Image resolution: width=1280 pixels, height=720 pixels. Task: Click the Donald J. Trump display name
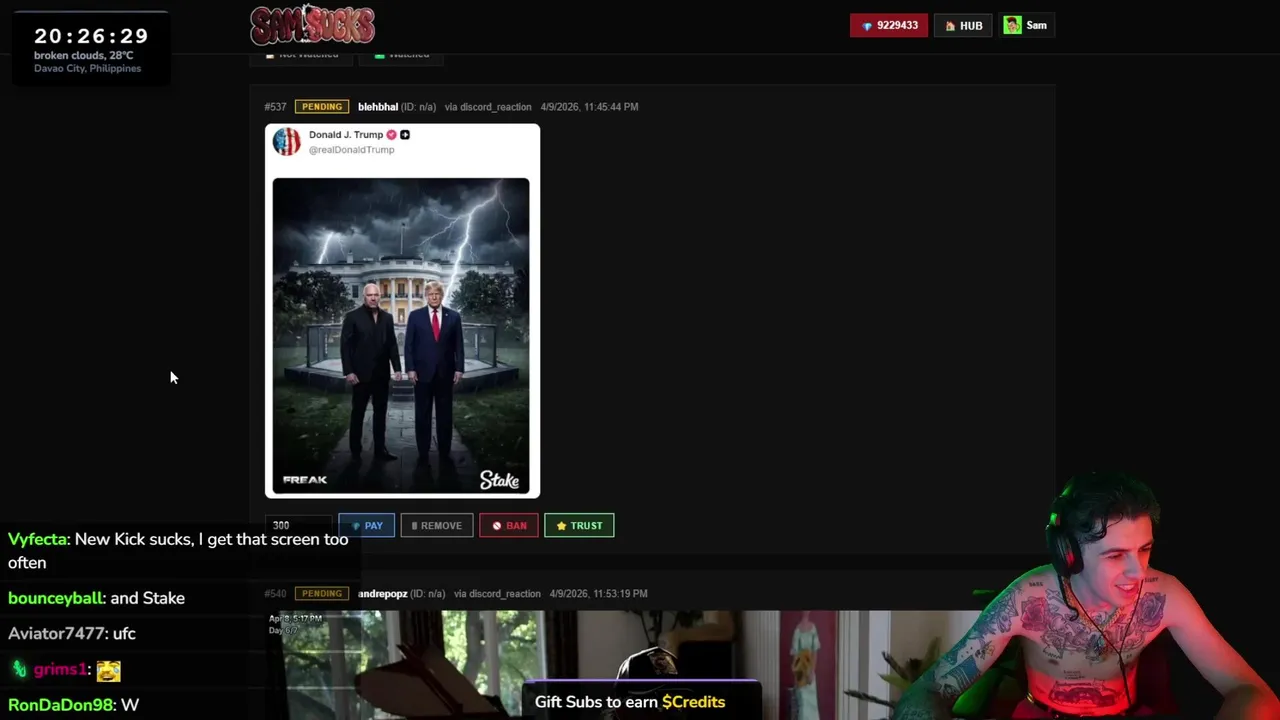pos(346,134)
